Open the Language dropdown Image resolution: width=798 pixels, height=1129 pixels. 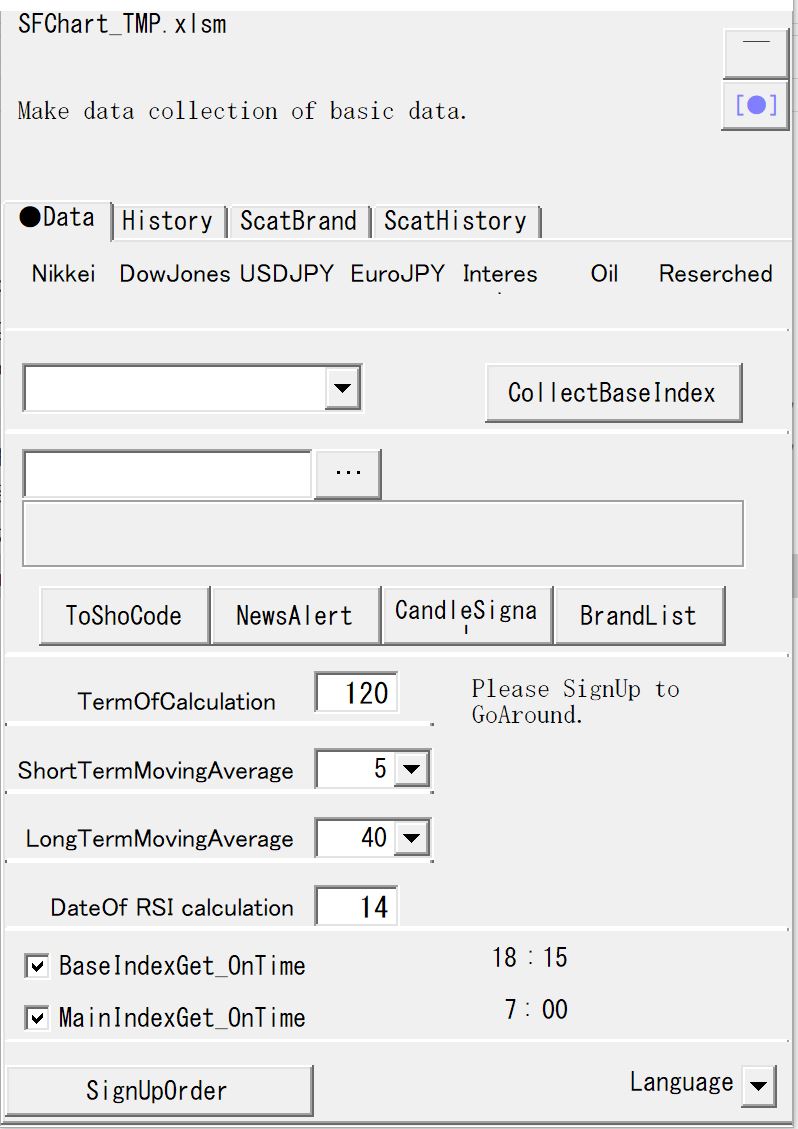[x=759, y=1086]
